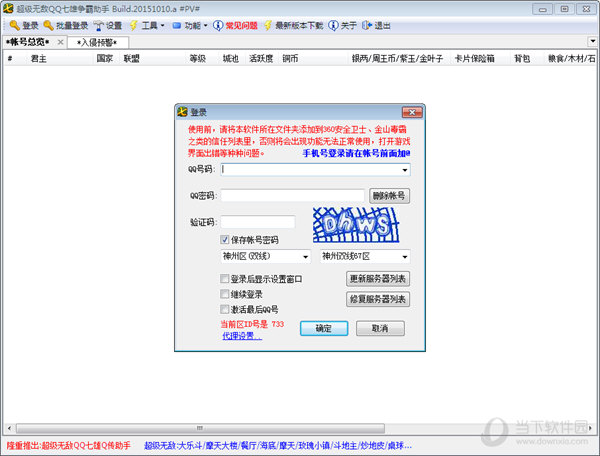Click the 确定 button
Image resolution: width=600 pixels, height=456 pixels.
tap(323, 328)
